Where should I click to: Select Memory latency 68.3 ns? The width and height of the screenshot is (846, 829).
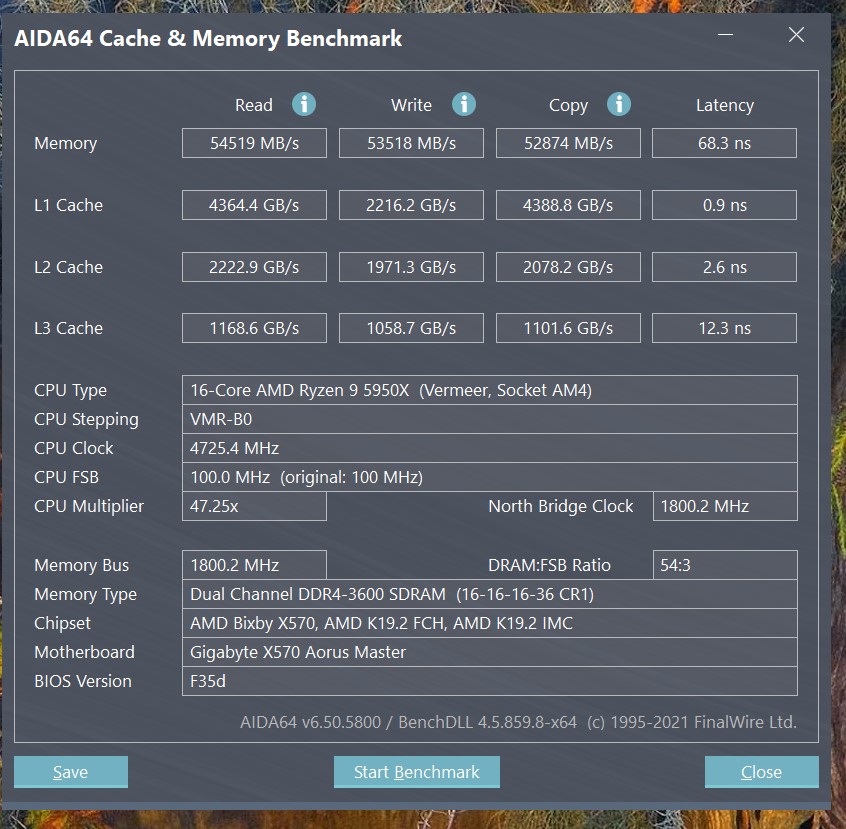(724, 143)
